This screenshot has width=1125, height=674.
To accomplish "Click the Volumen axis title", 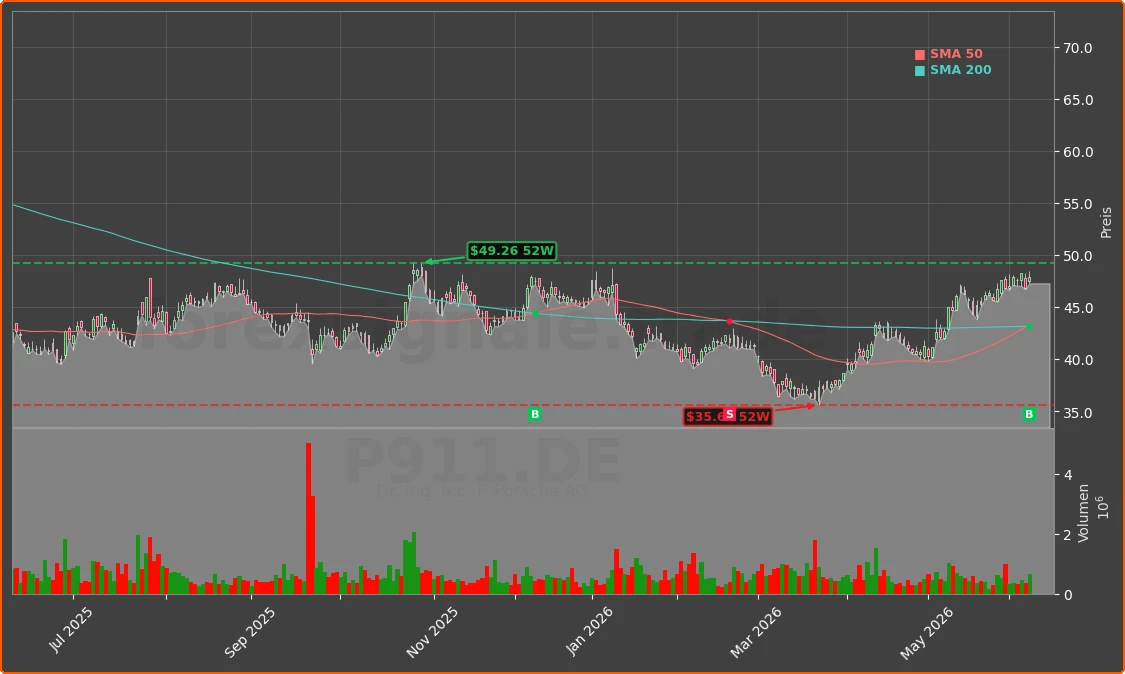I will point(1083,512).
